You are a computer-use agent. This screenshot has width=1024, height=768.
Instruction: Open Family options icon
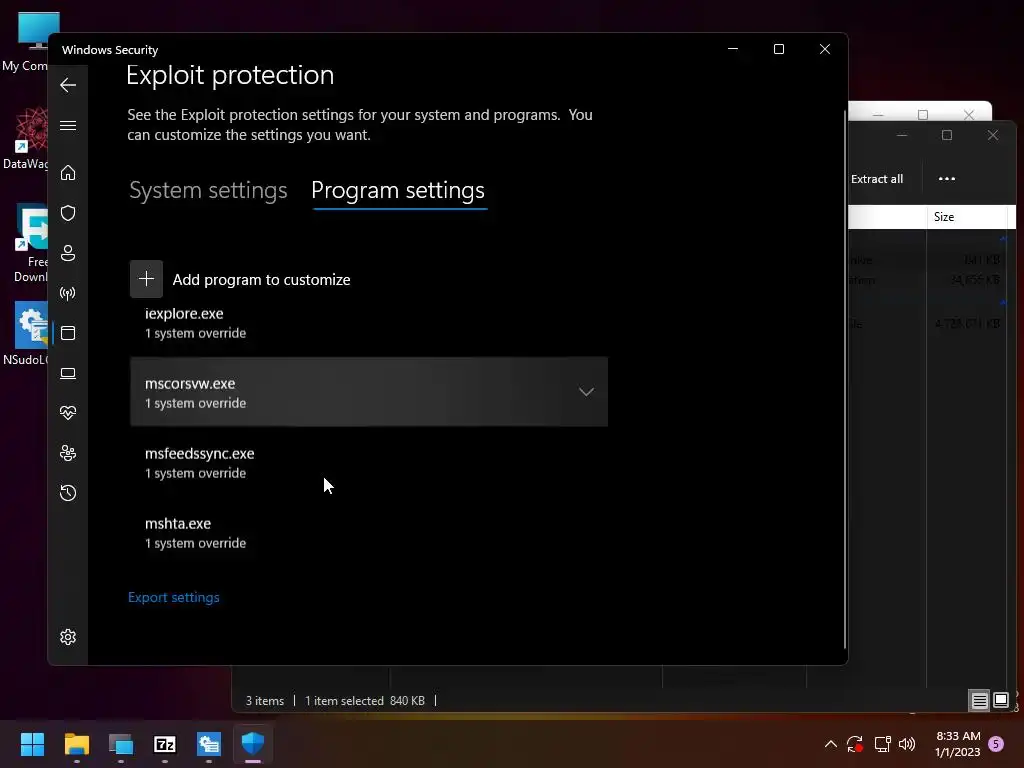[68, 453]
